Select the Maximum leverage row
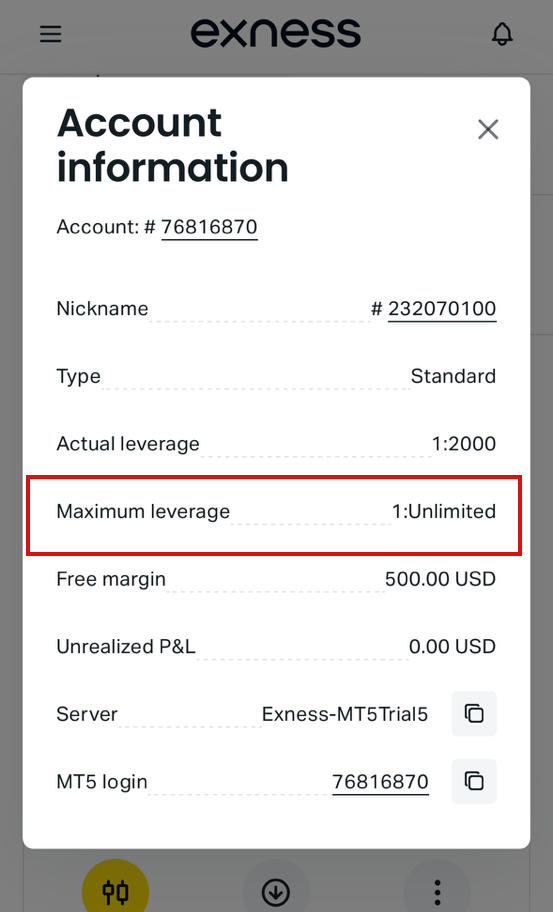The image size is (553, 912). [x=274, y=515]
